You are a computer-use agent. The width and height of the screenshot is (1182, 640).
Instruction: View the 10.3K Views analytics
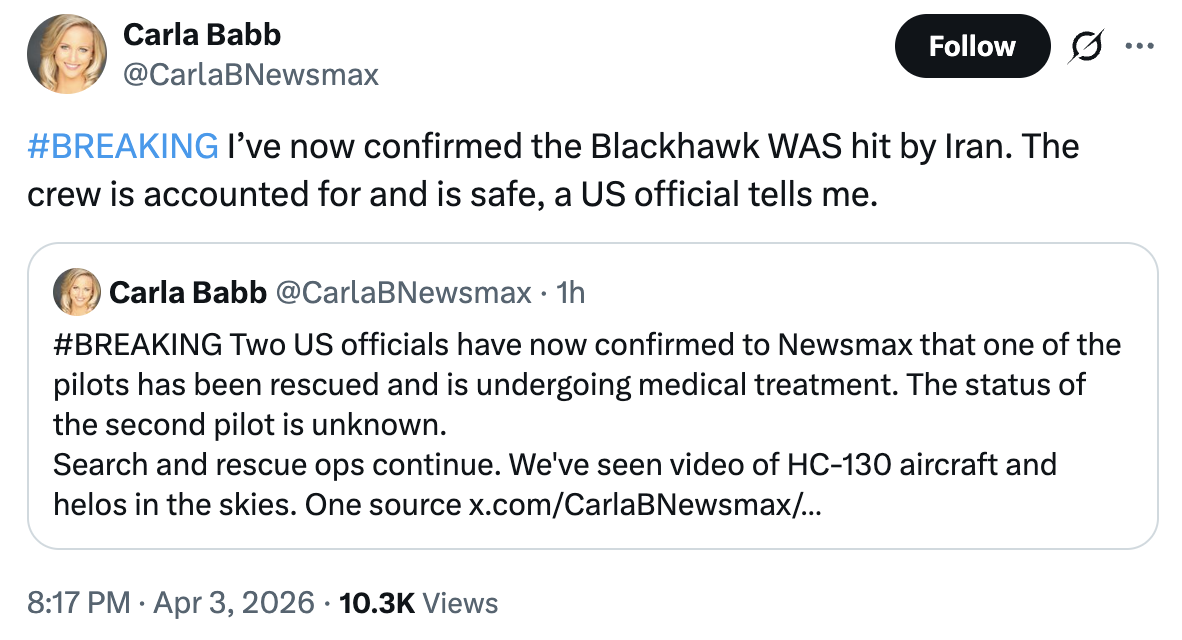click(419, 603)
